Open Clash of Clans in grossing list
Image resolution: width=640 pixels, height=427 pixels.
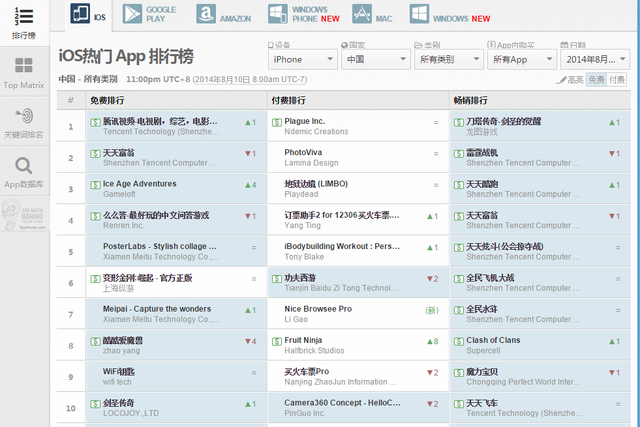click(x=493, y=340)
